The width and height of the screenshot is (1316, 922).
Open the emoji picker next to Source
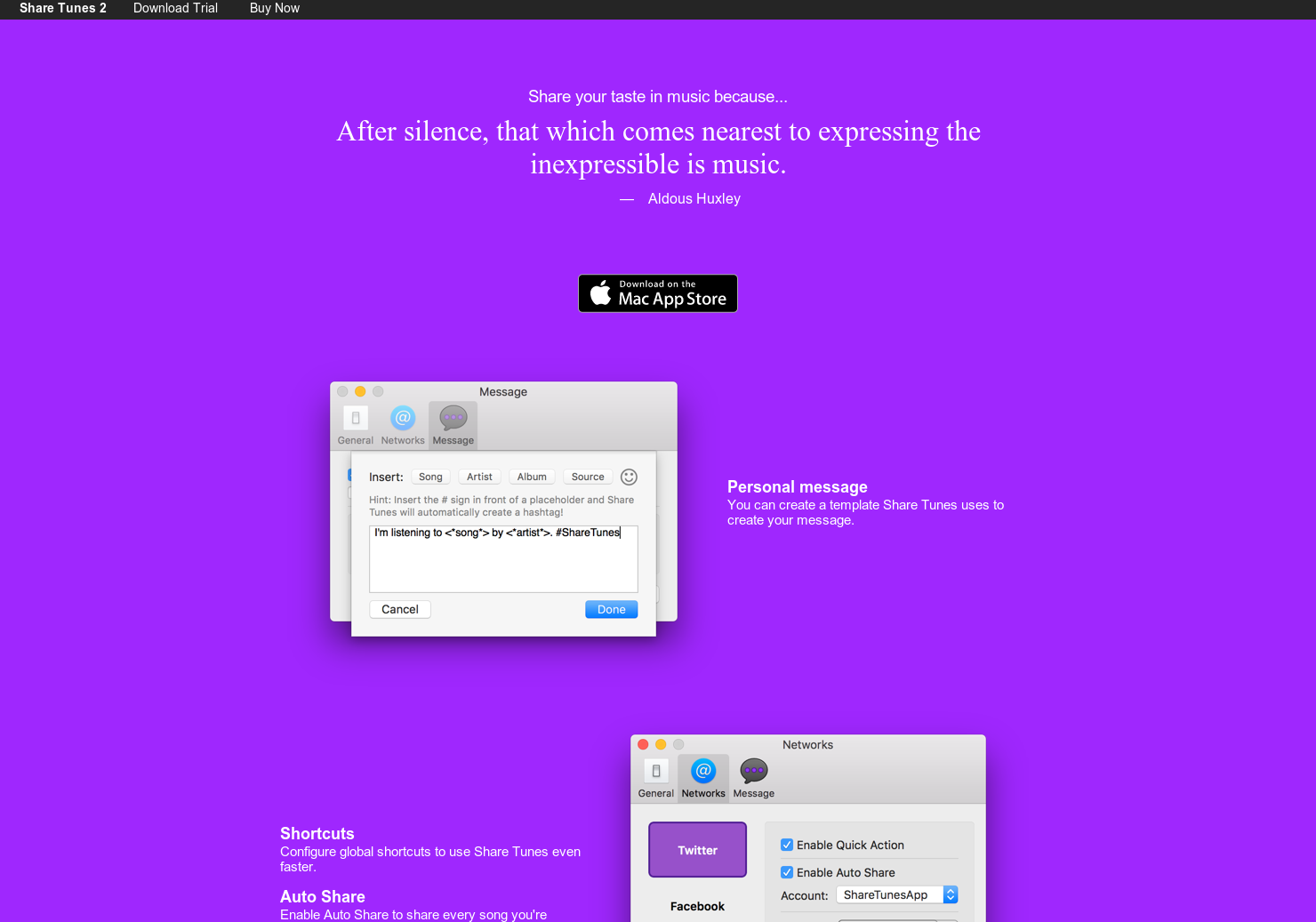(x=629, y=477)
